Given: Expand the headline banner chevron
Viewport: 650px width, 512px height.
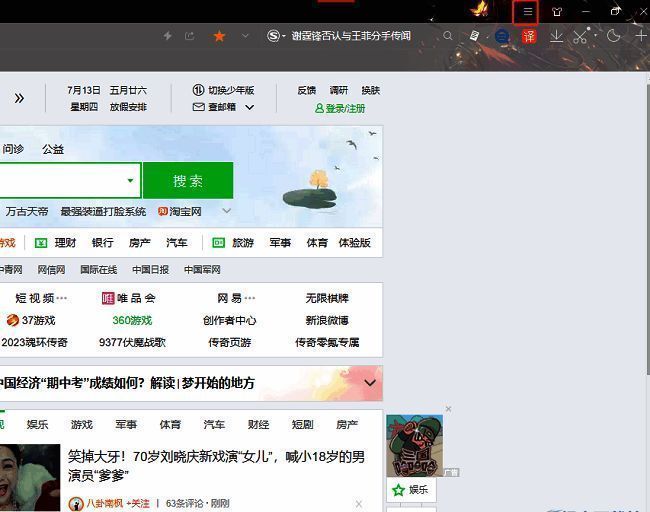Looking at the screenshot, I should 370,383.
